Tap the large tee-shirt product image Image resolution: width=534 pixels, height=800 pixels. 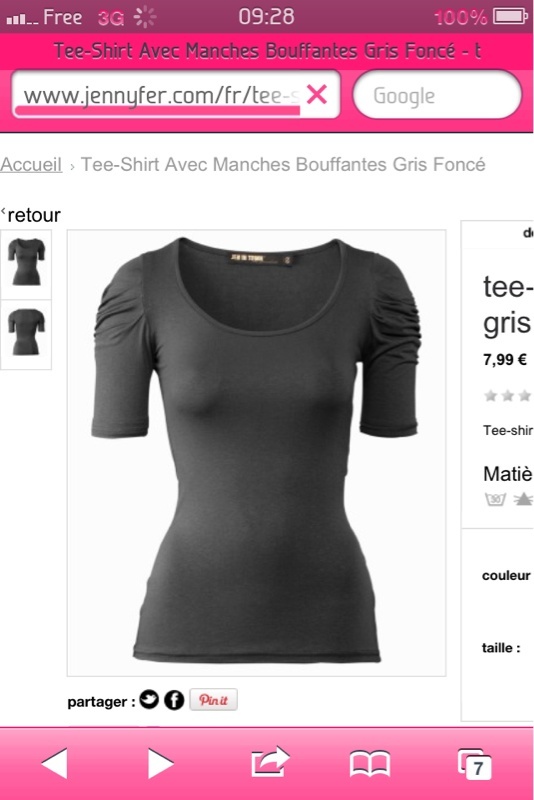point(257,453)
